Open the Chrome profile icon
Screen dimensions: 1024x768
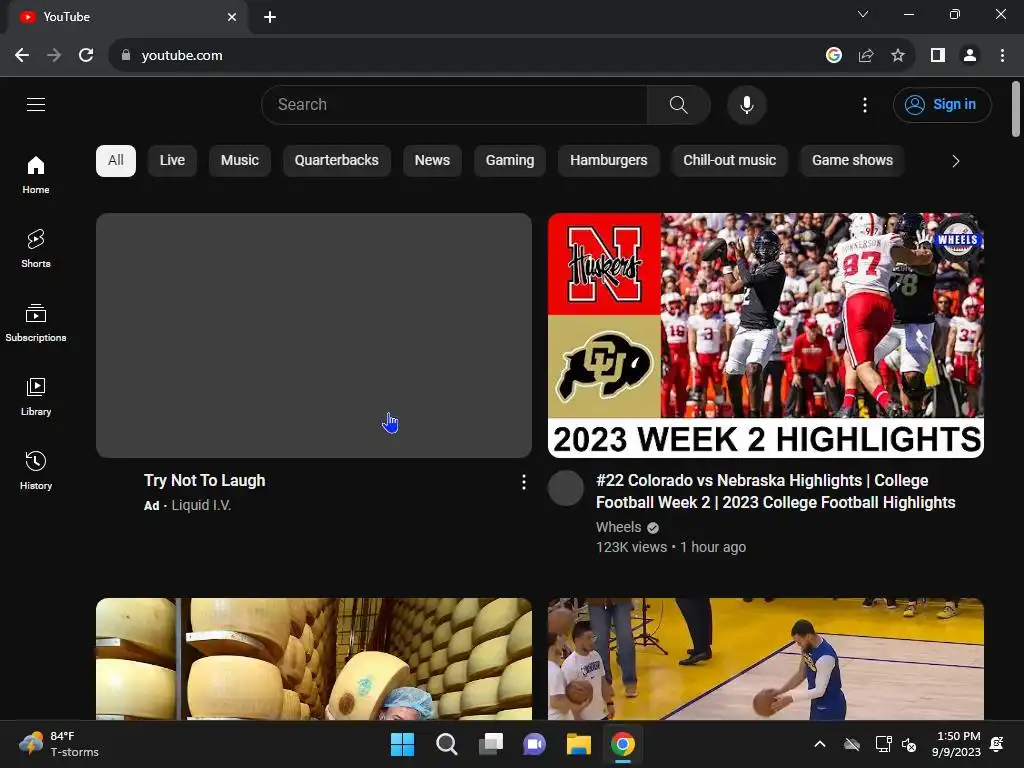click(970, 56)
